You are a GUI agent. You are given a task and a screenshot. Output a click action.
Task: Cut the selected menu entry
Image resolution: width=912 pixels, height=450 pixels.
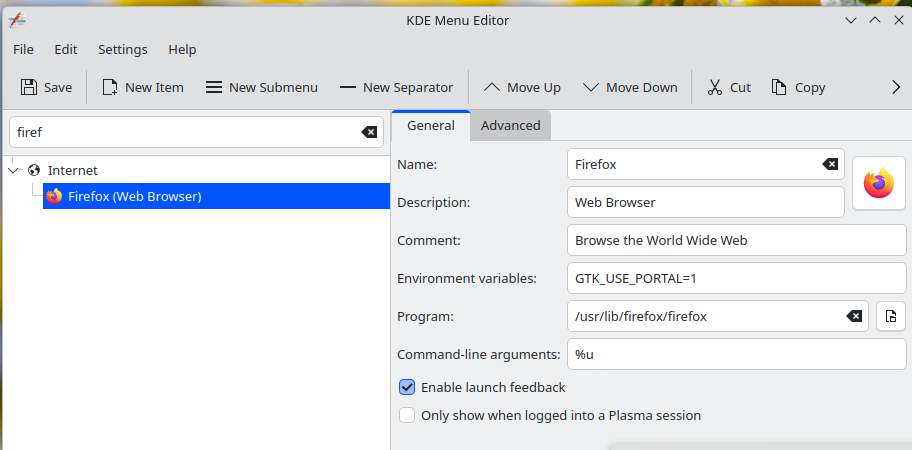pos(729,88)
